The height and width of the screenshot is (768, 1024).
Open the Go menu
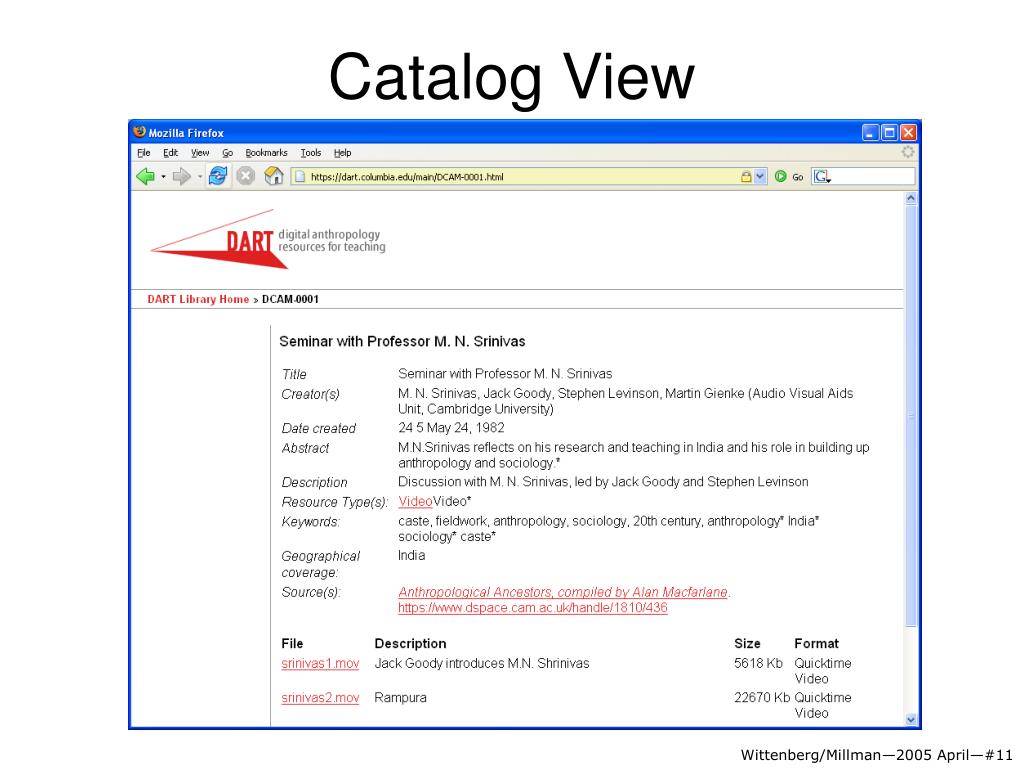tap(227, 153)
